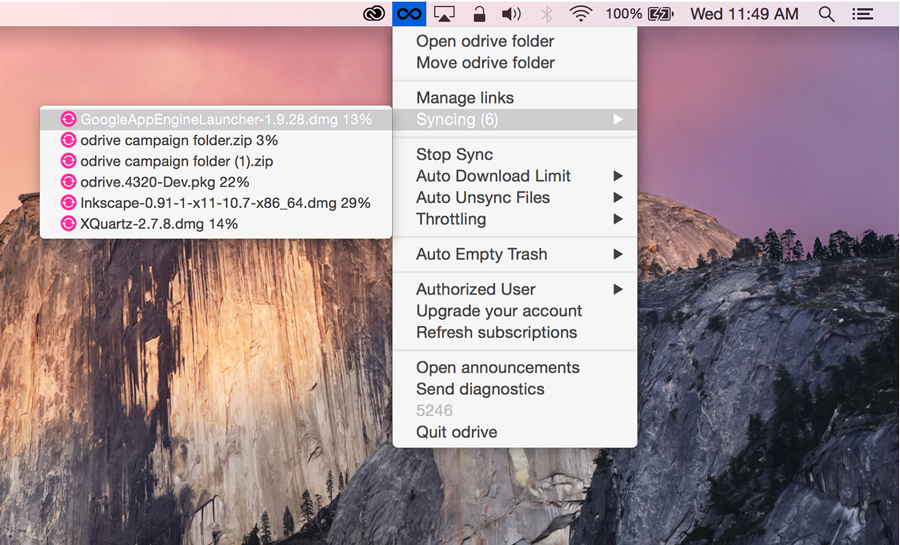This screenshot has width=900, height=545.
Task: Expand the Throttling submenu arrow
Action: click(x=618, y=219)
